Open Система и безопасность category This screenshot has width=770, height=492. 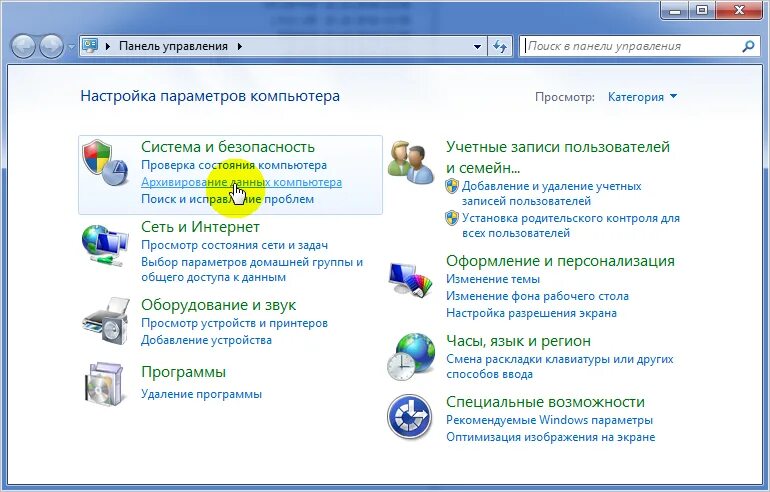point(228,146)
